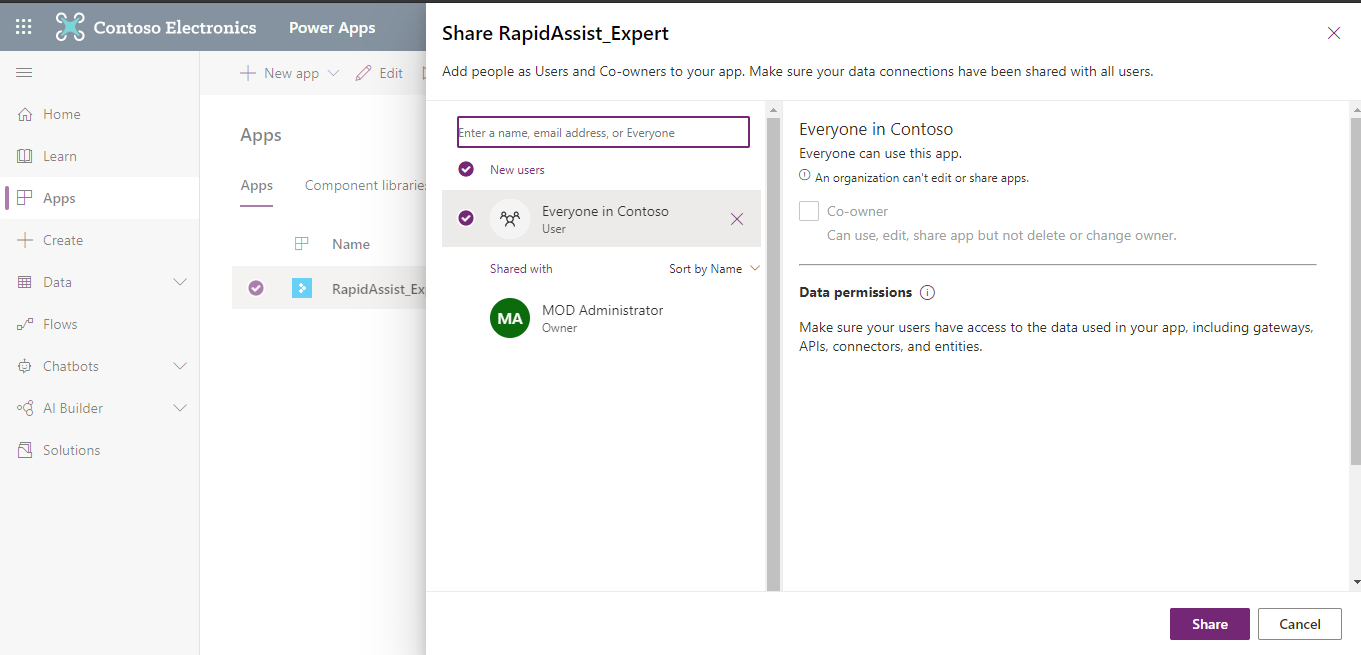The width and height of the screenshot is (1361, 655).
Task: Click the Share button
Action: coord(1210,624)
